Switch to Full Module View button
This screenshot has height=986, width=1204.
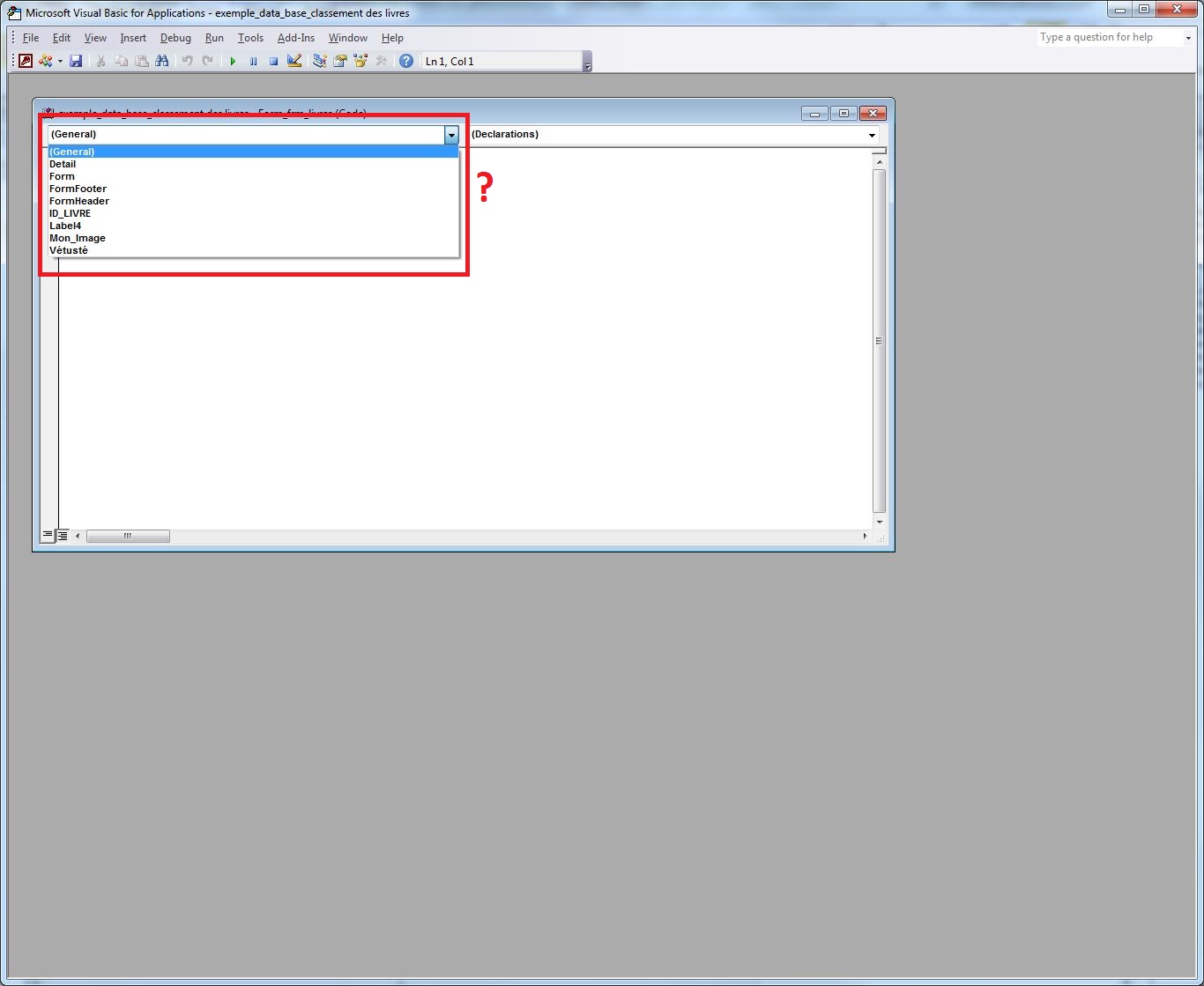[x=63, y=535]
